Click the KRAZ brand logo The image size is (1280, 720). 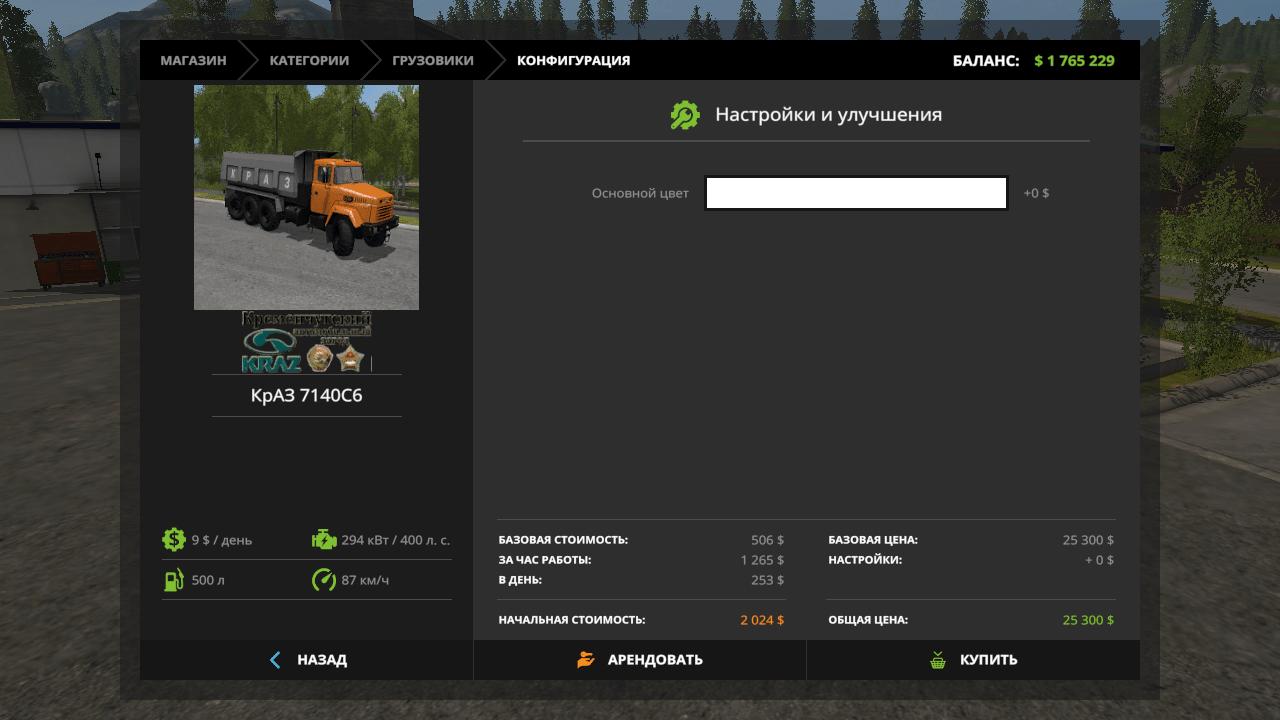tap(306, 342)
